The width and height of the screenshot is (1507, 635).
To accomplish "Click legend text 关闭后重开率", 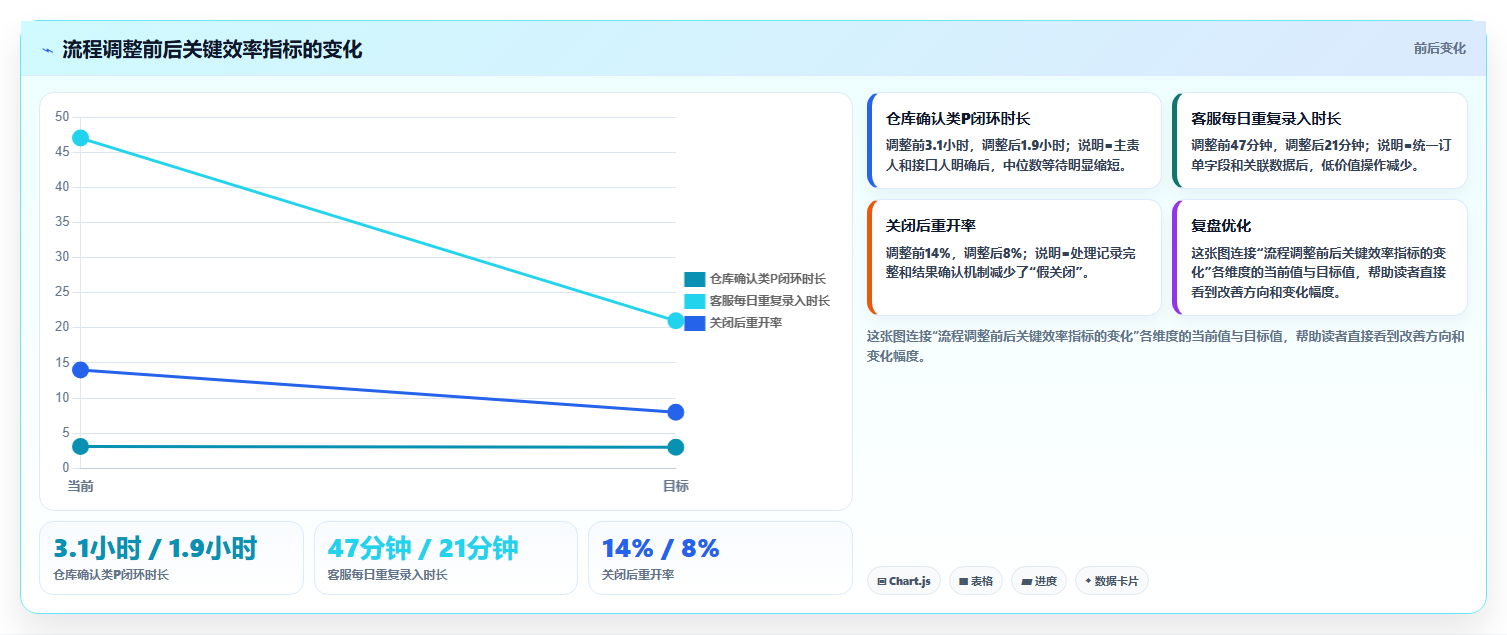I will 746,323.
